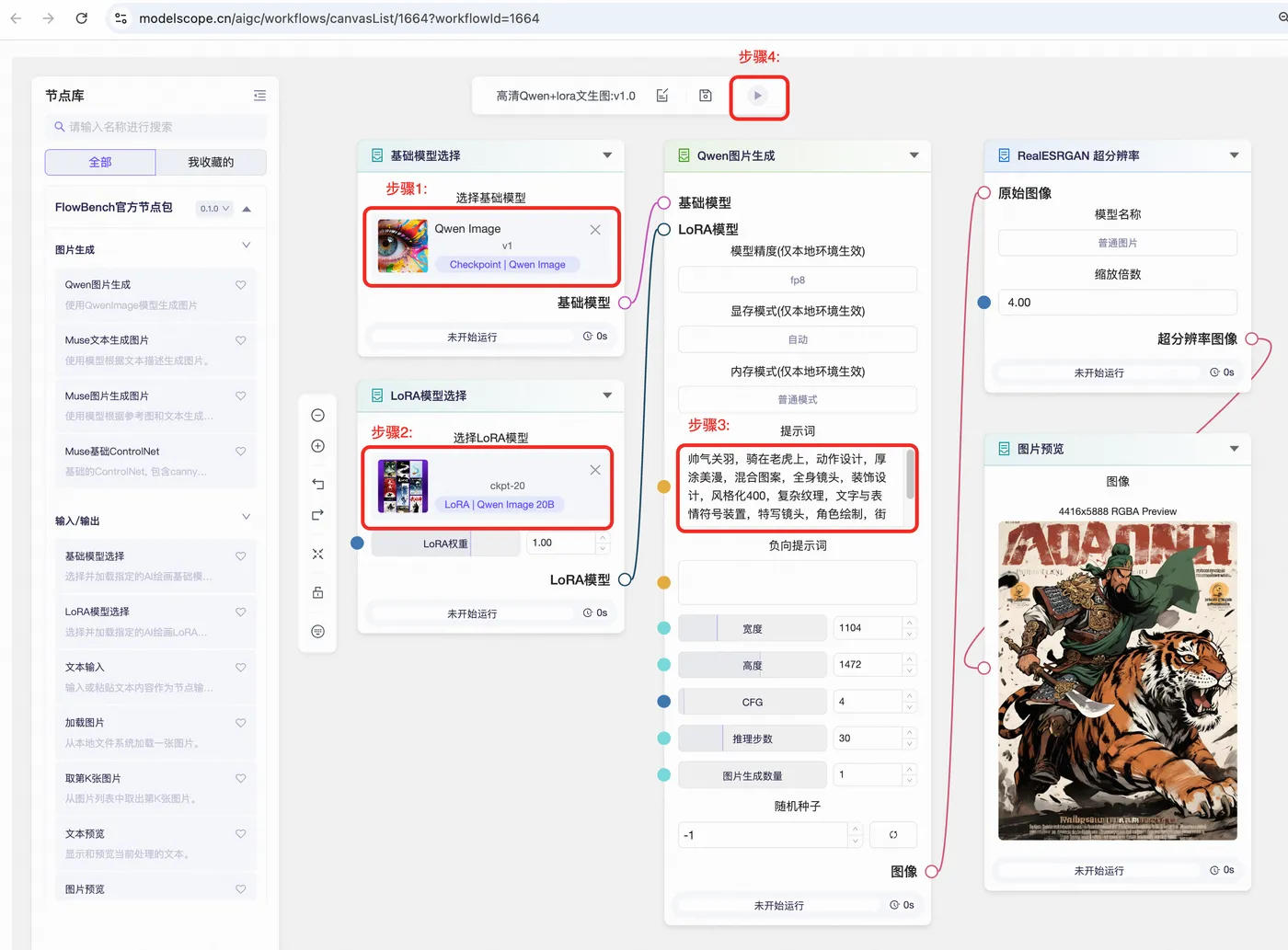
Task: Collapse the Qwen图片生成 node card
Action: point(914,155)
